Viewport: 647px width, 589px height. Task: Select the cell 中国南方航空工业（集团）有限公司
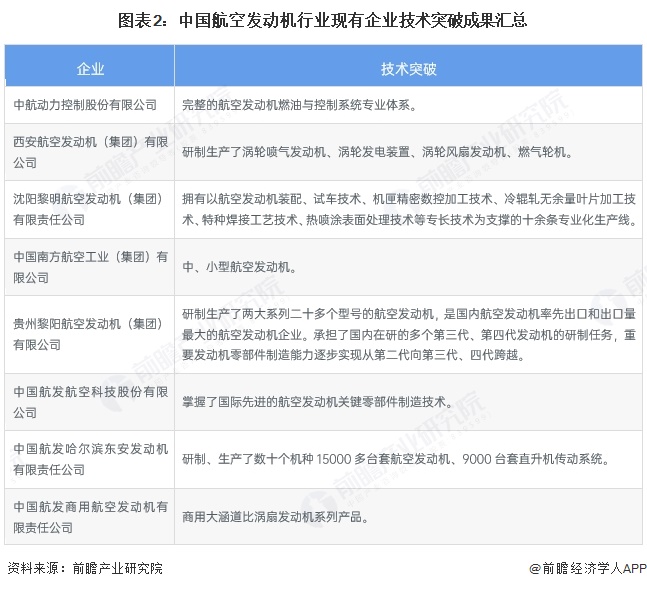point(90,267)
